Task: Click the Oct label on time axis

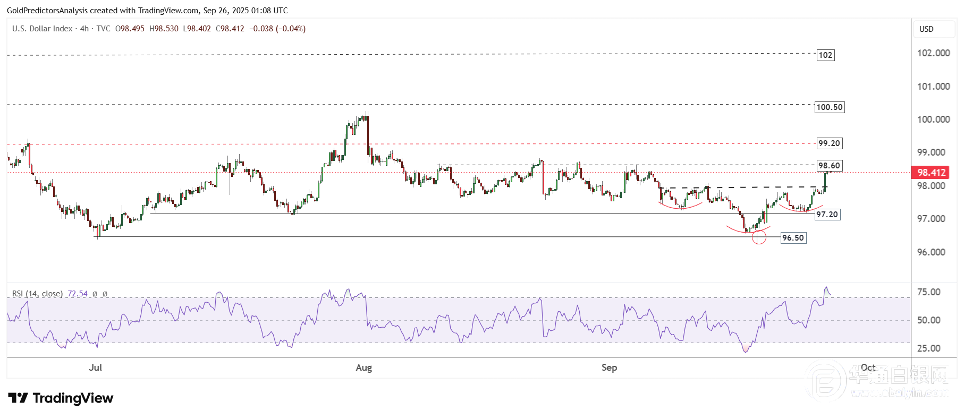Action: [x=868, y=368]
